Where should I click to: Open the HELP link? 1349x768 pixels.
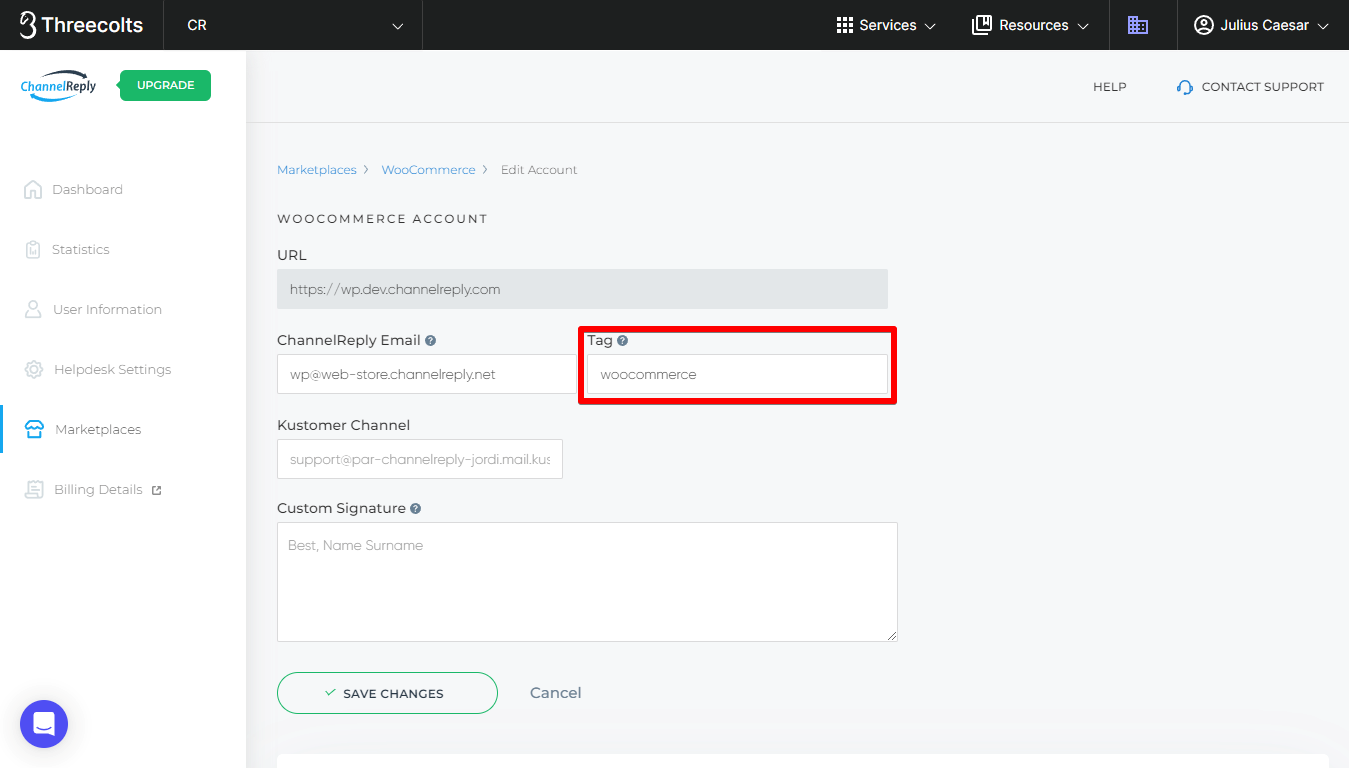(x=1109, y=87)
